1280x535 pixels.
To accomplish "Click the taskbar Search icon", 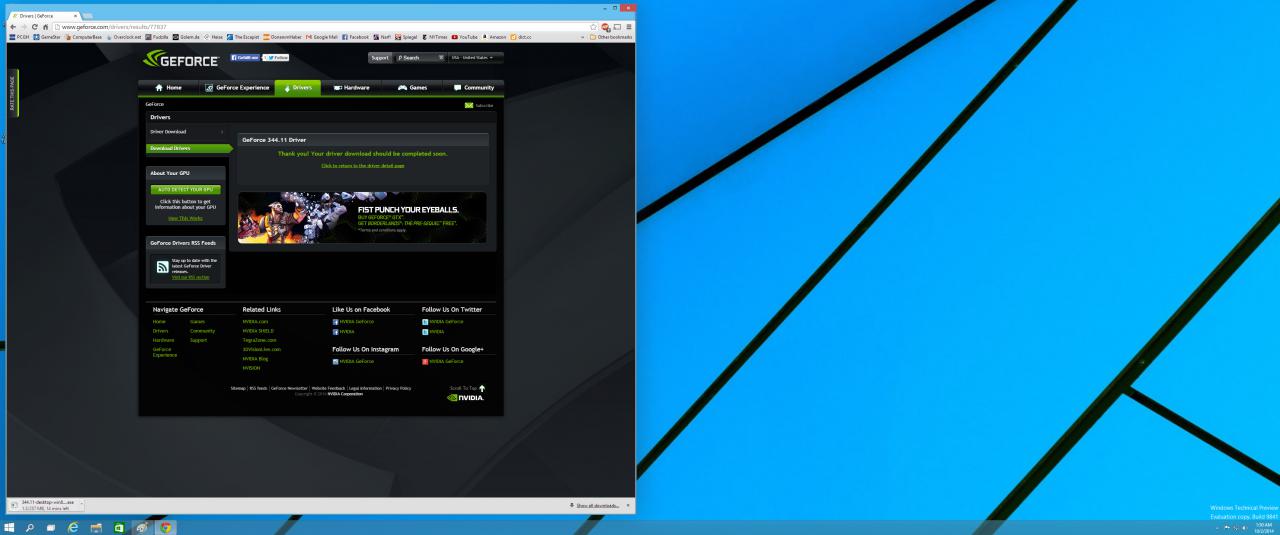I will point(31,527).
